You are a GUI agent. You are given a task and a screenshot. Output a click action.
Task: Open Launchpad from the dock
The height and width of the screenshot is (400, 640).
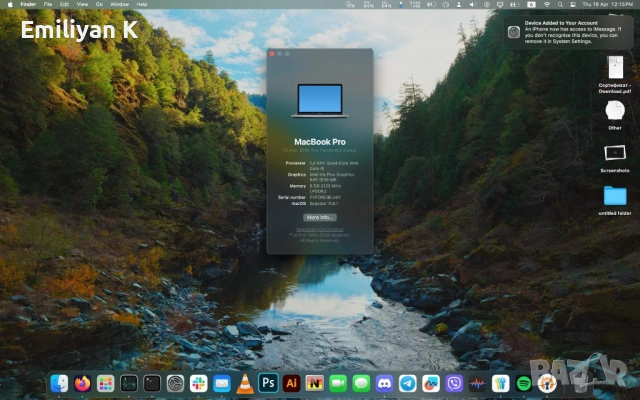(106, 384)
